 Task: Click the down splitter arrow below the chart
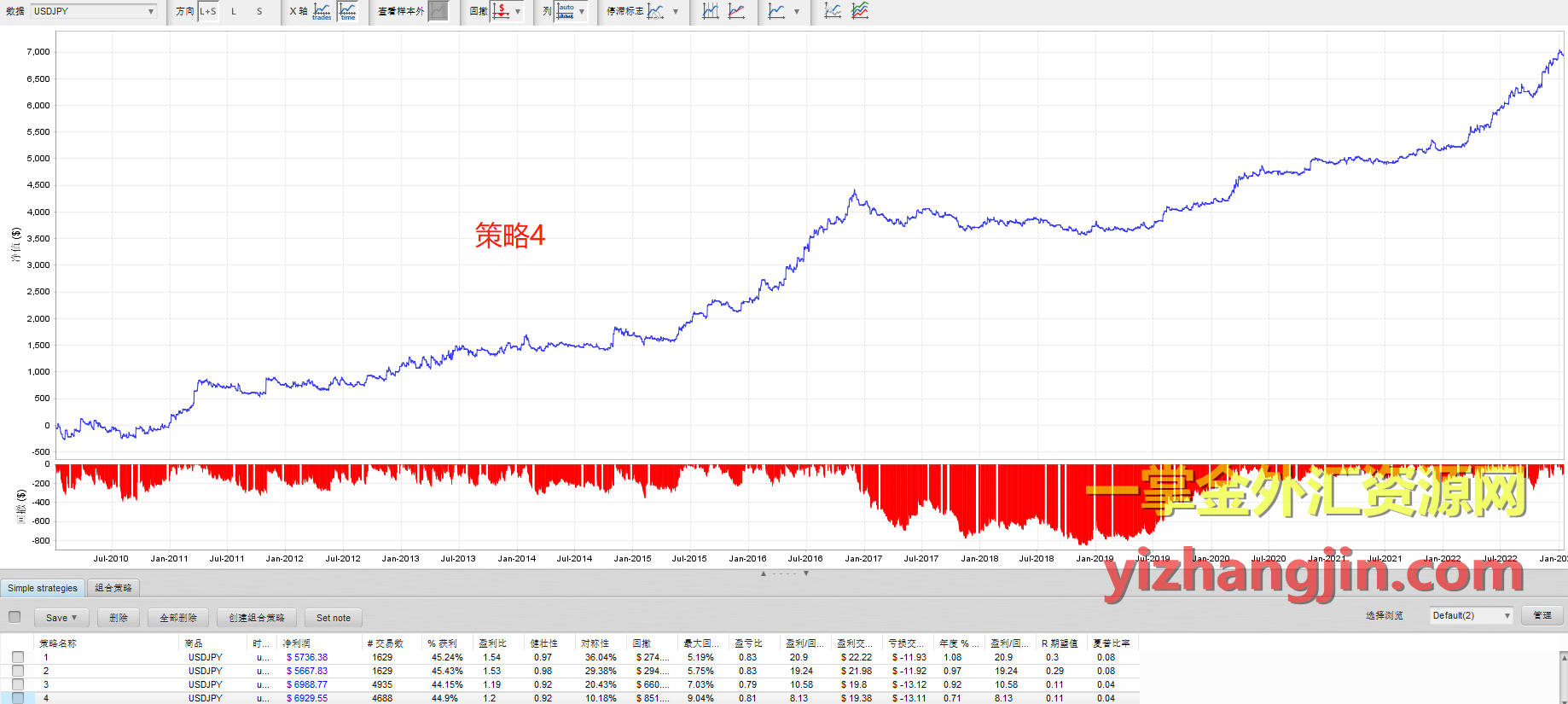coord(806,573)
